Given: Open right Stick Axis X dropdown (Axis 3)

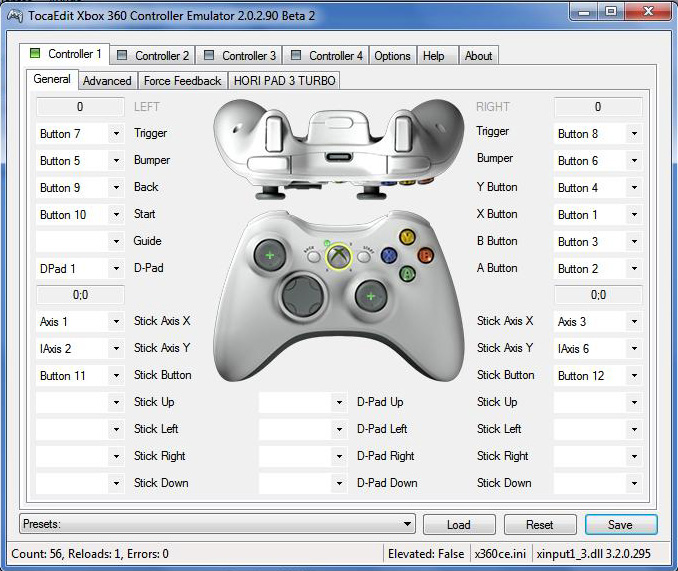Looking at the screenshot, I should coord(598,322).
